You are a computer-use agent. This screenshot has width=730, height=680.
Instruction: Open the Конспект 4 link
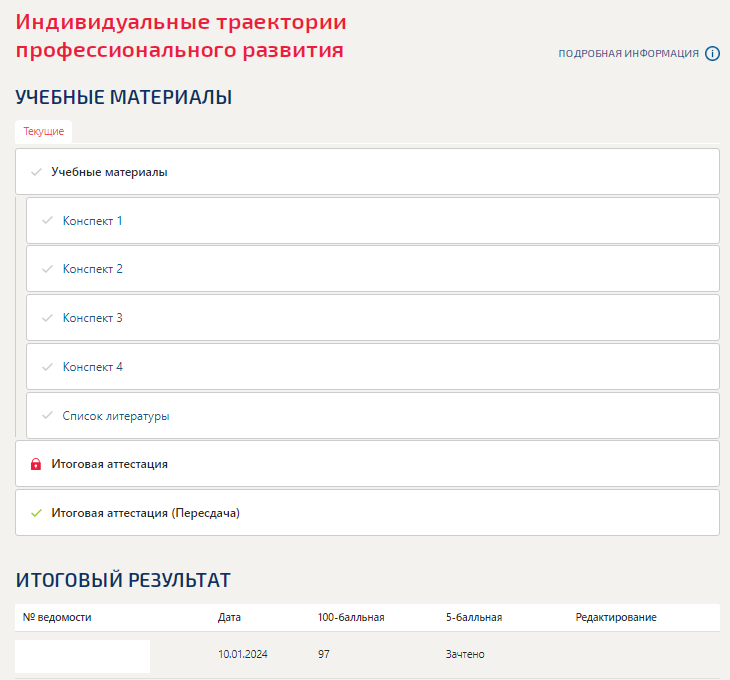[x=93, y=367]
